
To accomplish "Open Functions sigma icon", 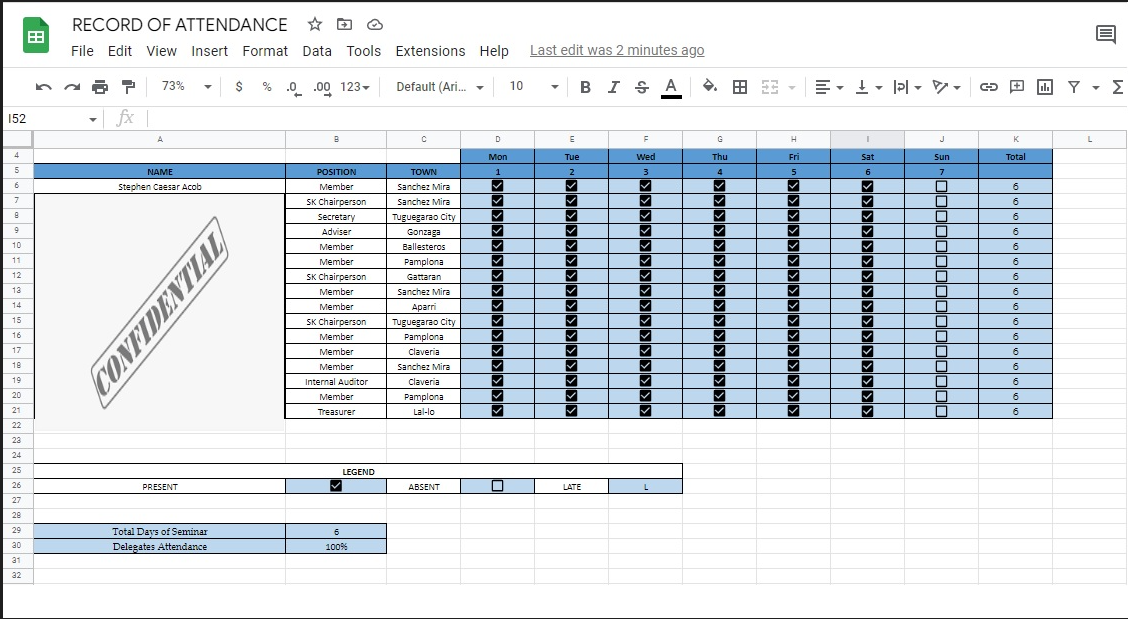I will tap(1117, 87).
